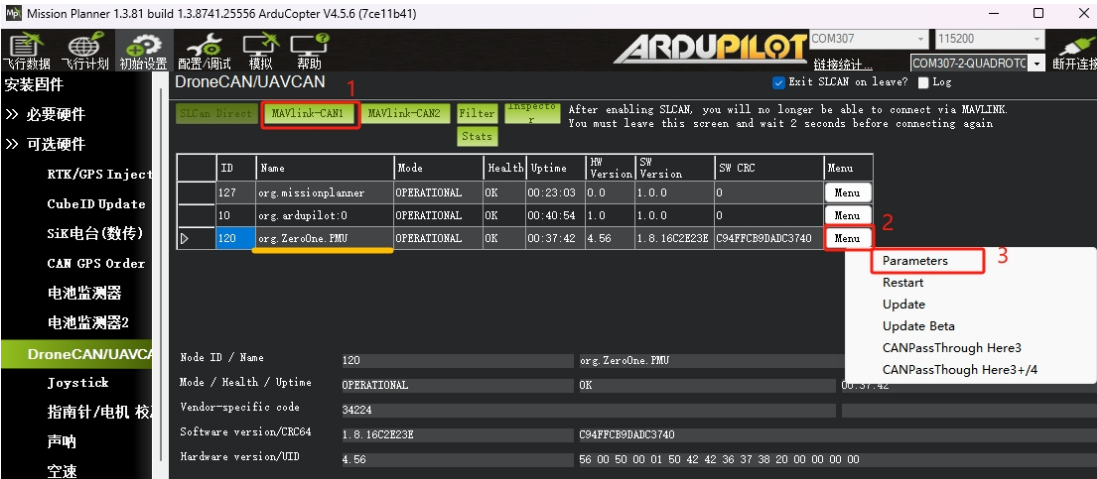Image resolution: width=1097 pixels, height=479 pixels.
Task: Open the 初始设置 initial setup icon
Action: 143,50
